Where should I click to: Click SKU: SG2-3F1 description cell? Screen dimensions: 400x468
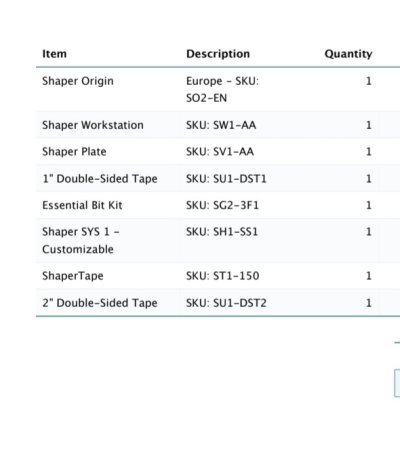222,205
